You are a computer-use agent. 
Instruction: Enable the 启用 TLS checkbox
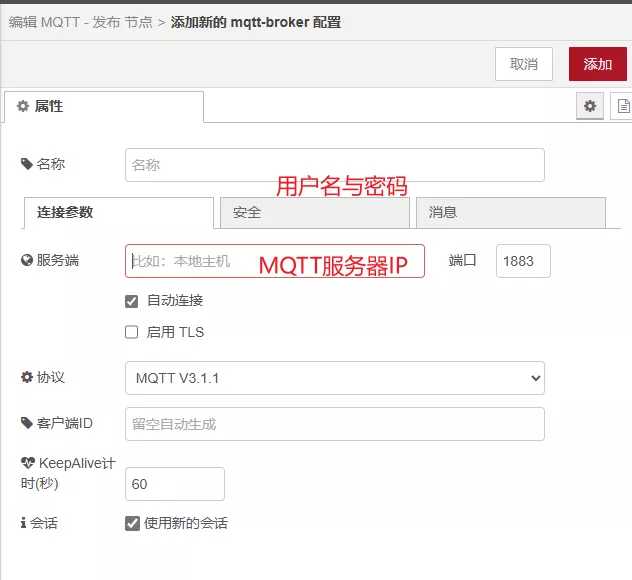point(131,332)
